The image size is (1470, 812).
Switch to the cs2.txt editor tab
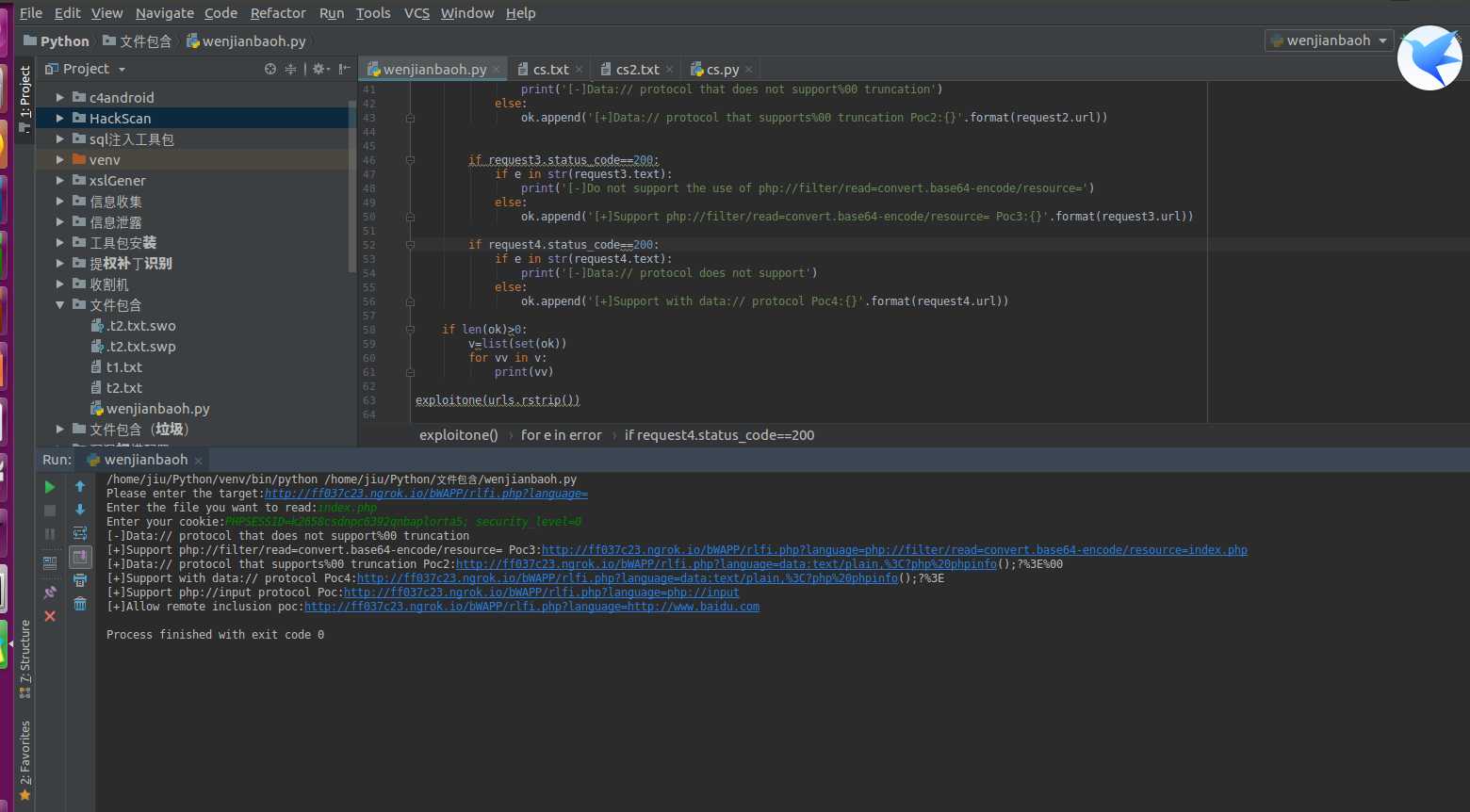coord(638,70)
